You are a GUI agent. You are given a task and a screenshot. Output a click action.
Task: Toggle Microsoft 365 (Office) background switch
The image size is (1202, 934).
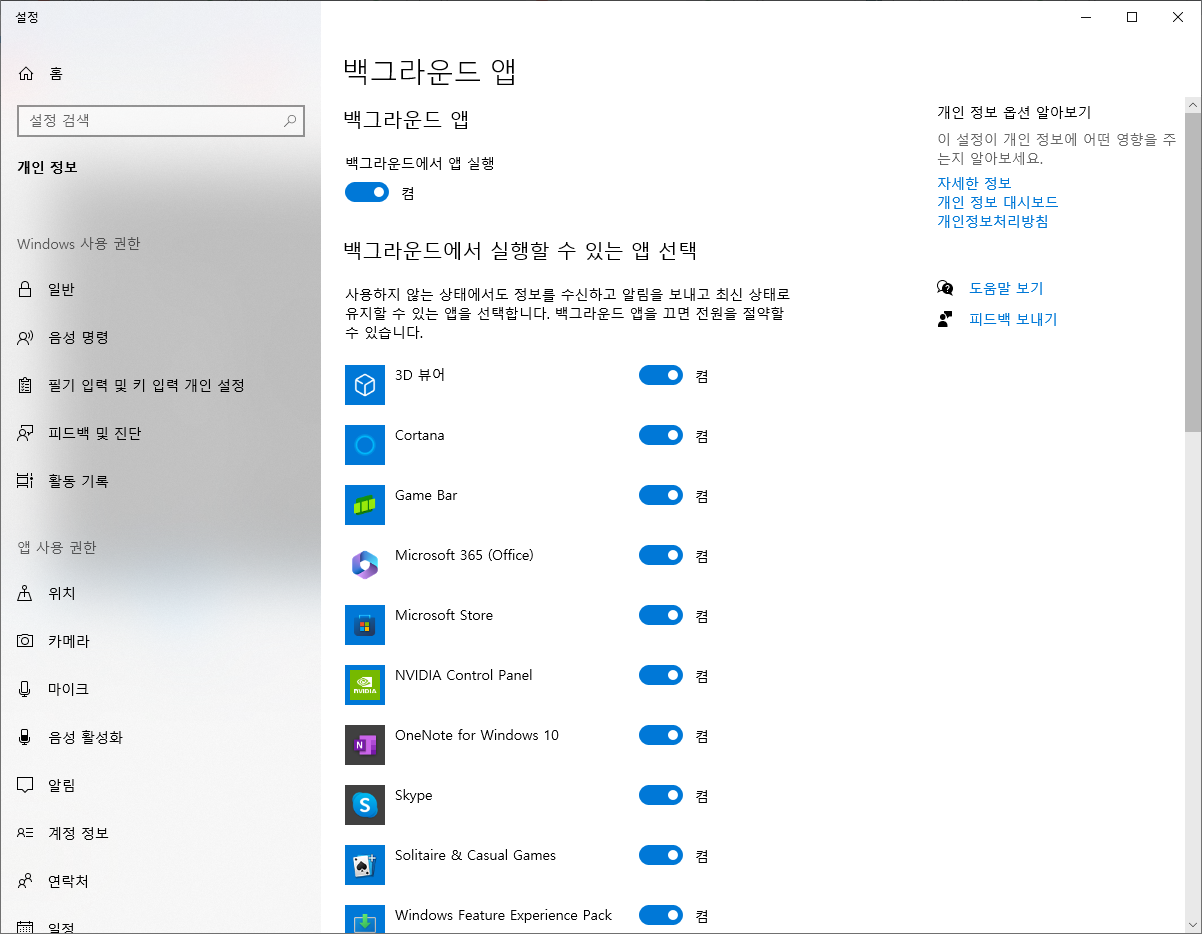click(x=661, y=555)
